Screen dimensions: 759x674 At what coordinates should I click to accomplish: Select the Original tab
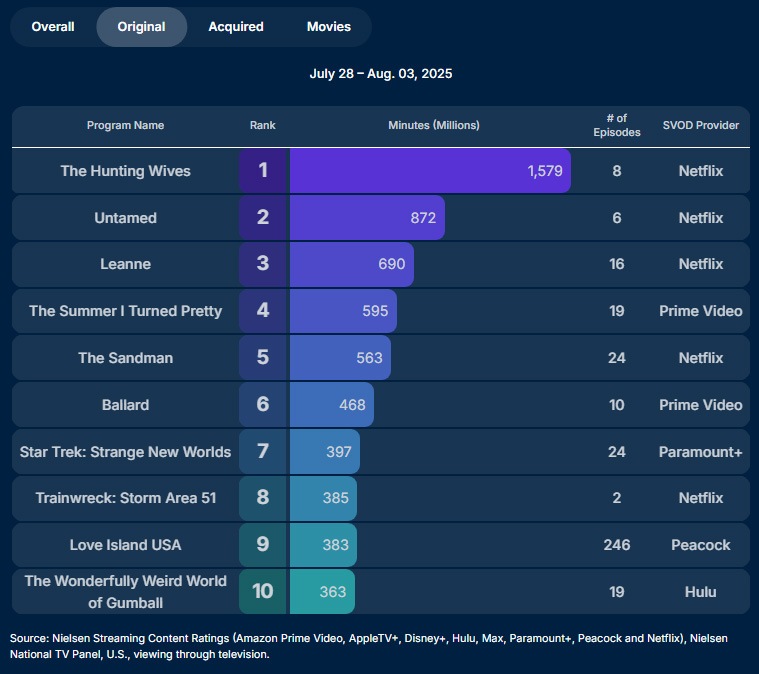click(141, 27)
